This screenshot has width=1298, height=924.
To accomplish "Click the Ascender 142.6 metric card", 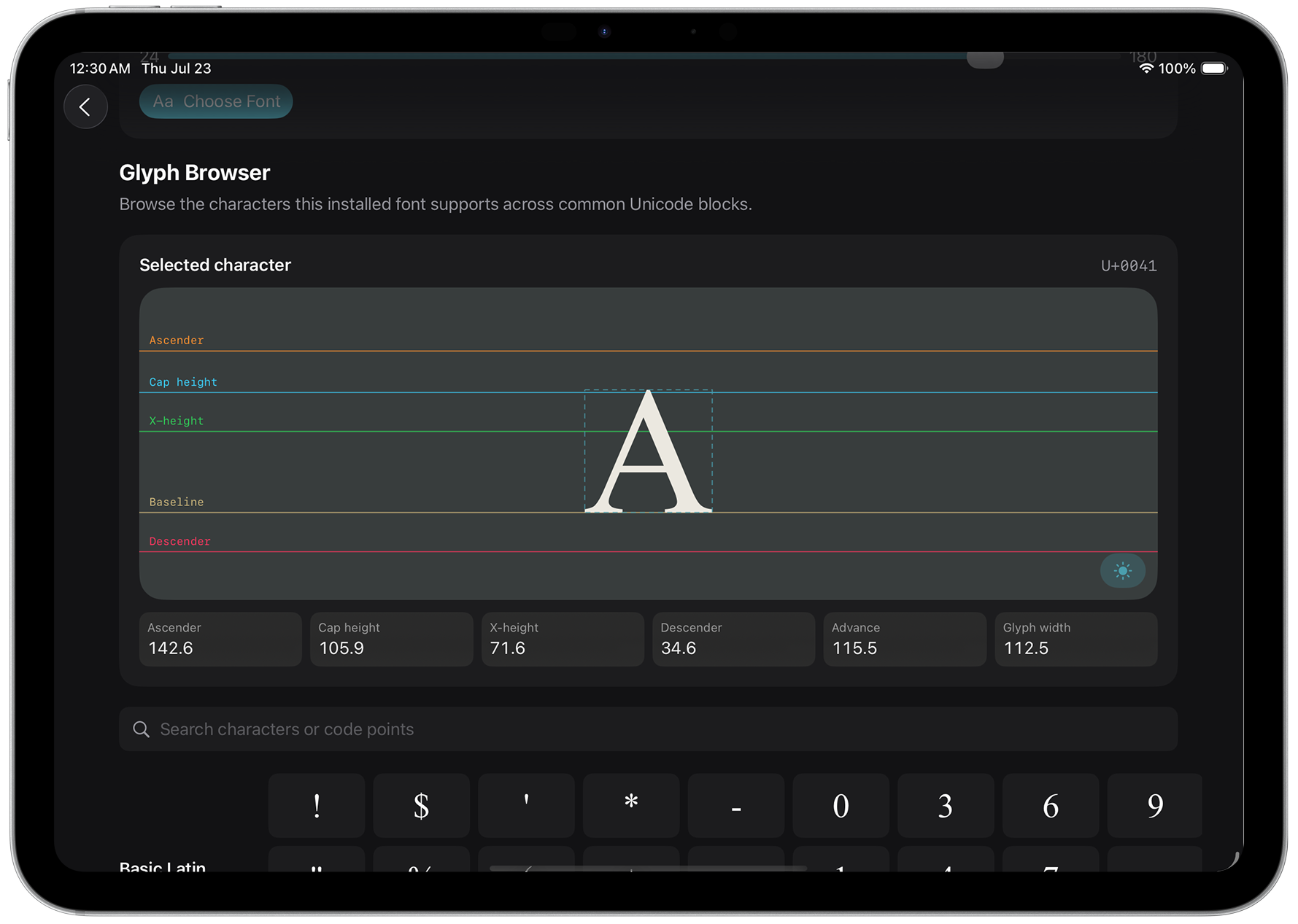I will pos(220,639).
